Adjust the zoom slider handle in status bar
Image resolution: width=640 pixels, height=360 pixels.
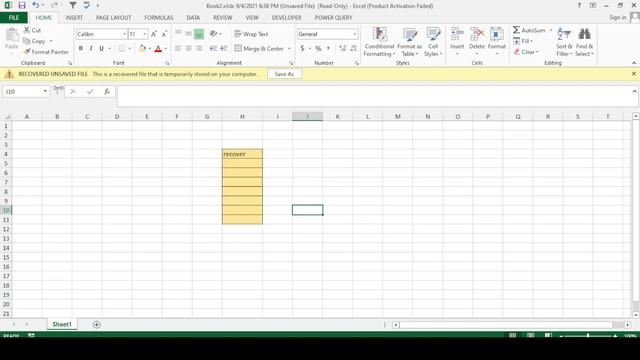(588, 336)
